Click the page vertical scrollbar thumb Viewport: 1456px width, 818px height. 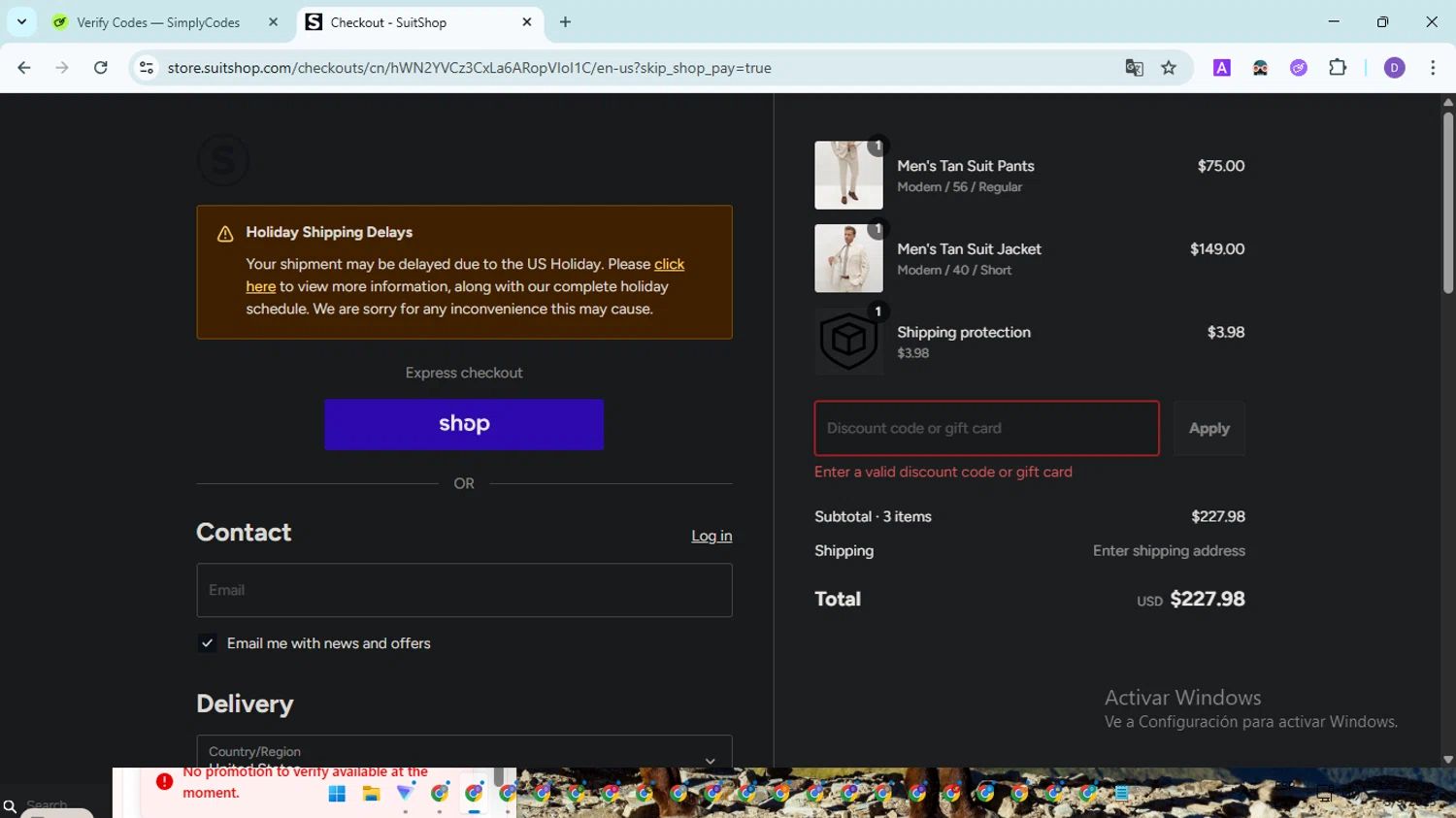pyautogui.click(x=1448, y=202)
